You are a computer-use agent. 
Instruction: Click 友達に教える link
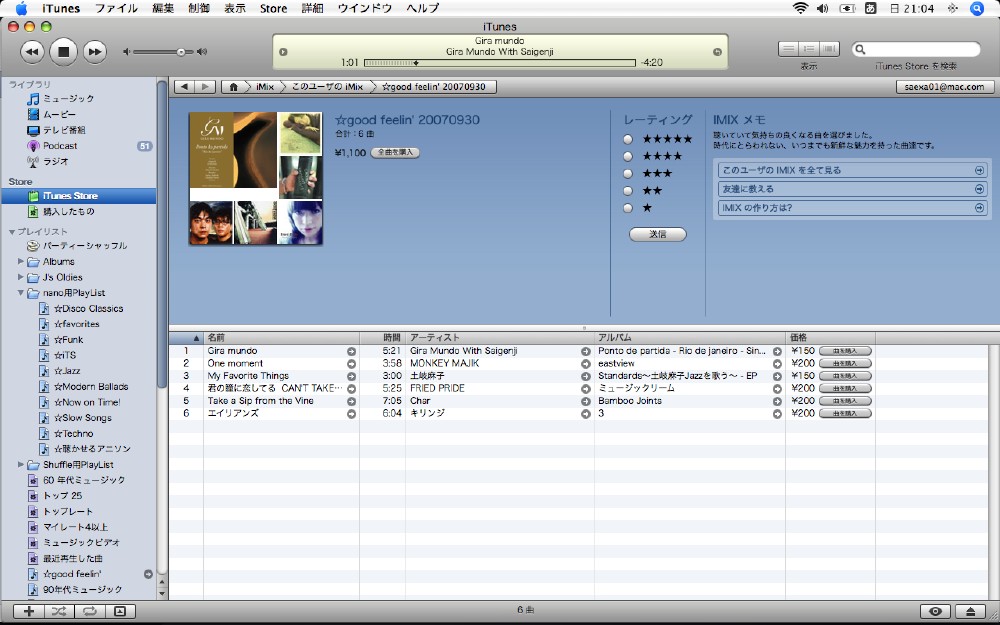852,189
